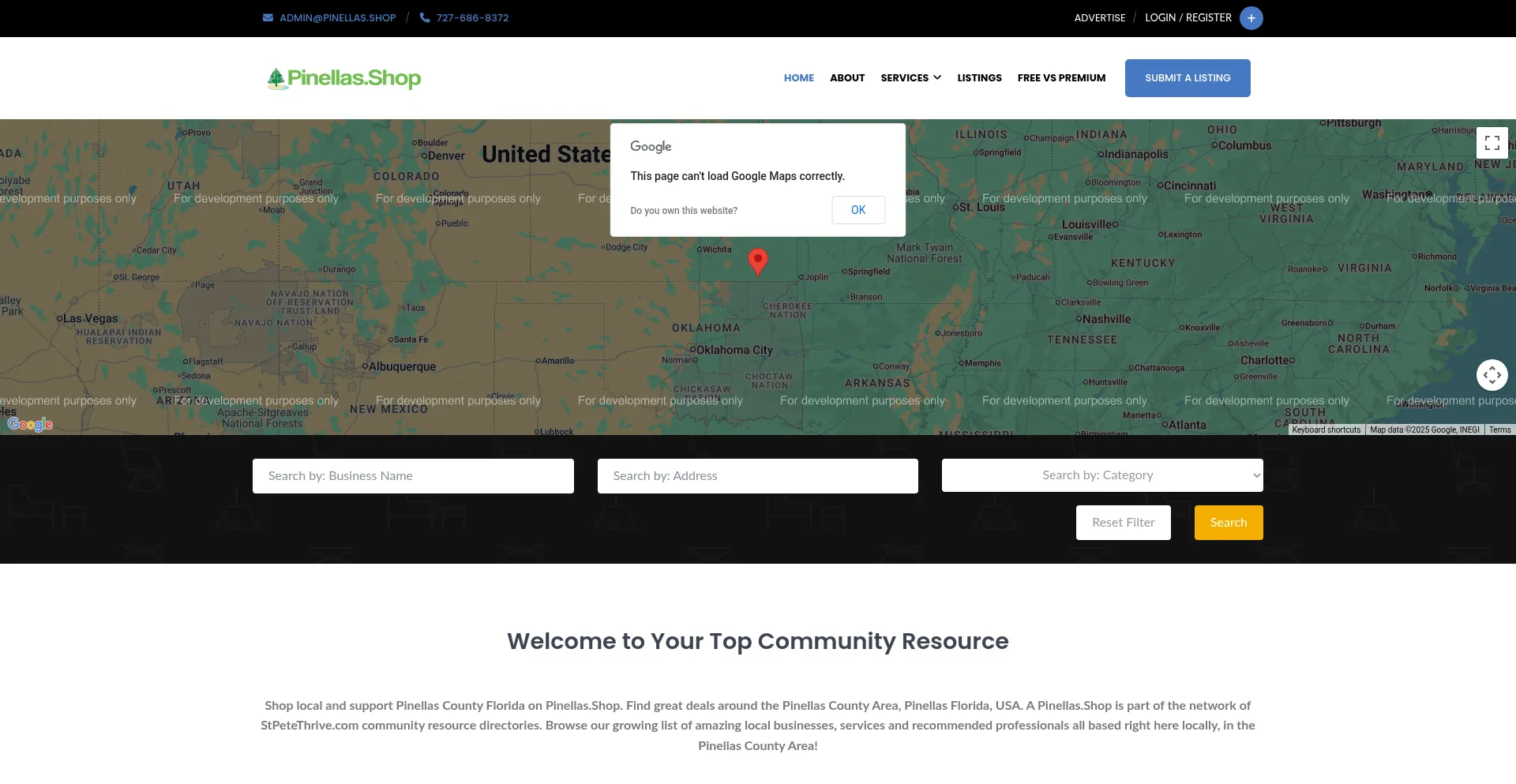This screenshot has width=1516, height=784.
Task: Click the blue plus circle icon
Action: [x=1251, y=18]
